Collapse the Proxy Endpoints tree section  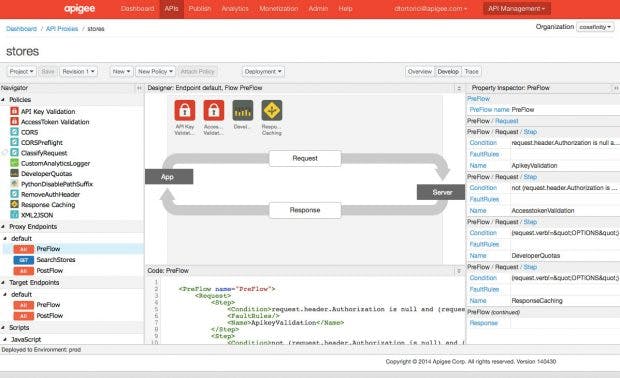(3, 227)
